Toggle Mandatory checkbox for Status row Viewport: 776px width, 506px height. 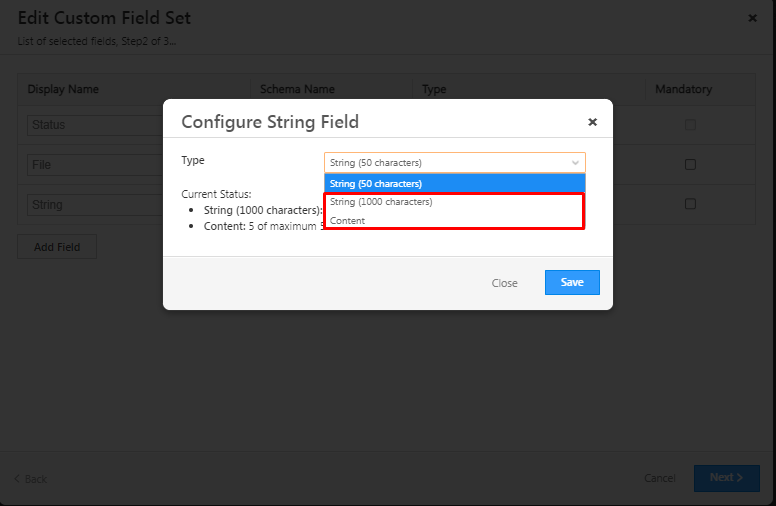click(690, 125)
